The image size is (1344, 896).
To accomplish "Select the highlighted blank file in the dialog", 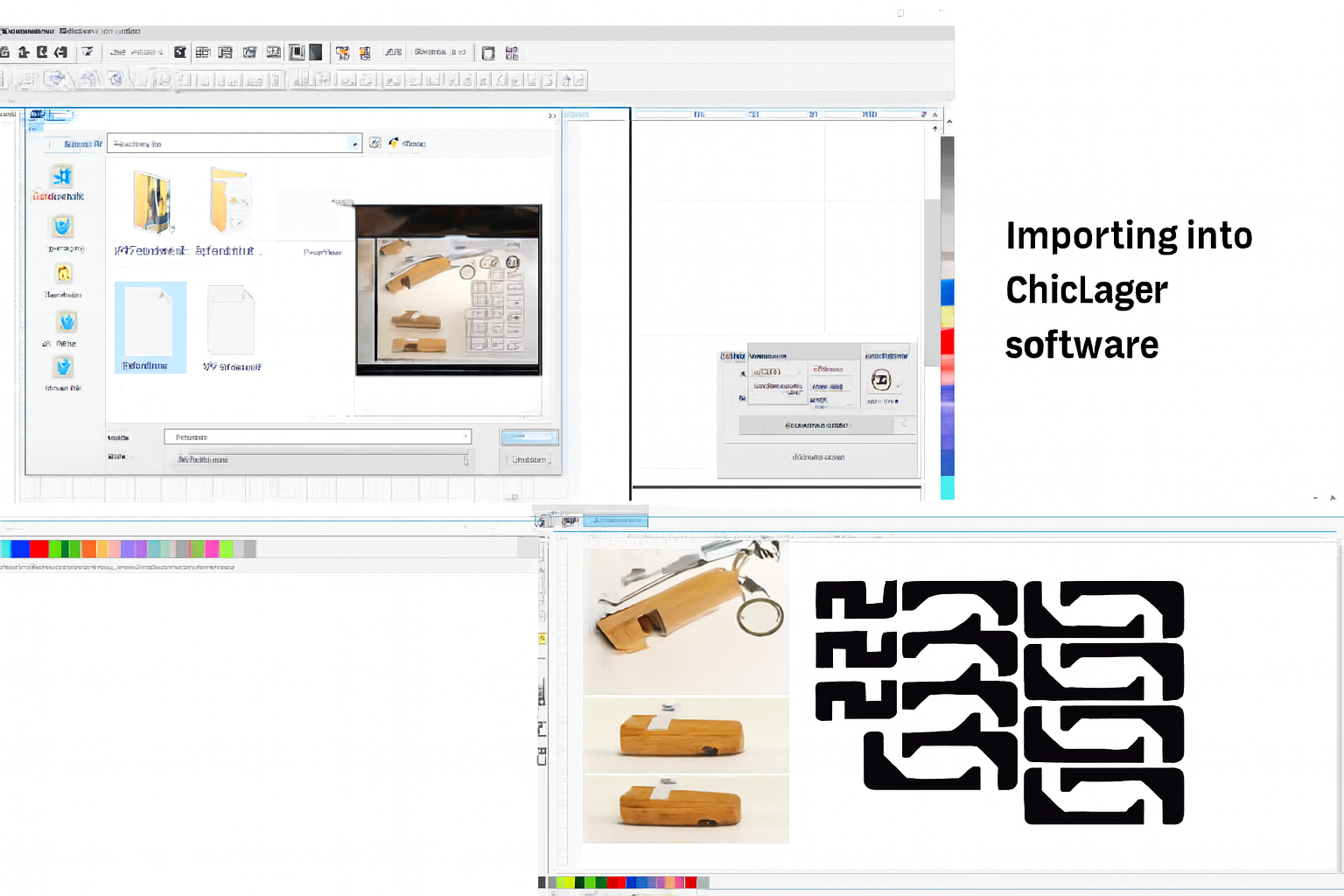I will click(x=150, y=327).
